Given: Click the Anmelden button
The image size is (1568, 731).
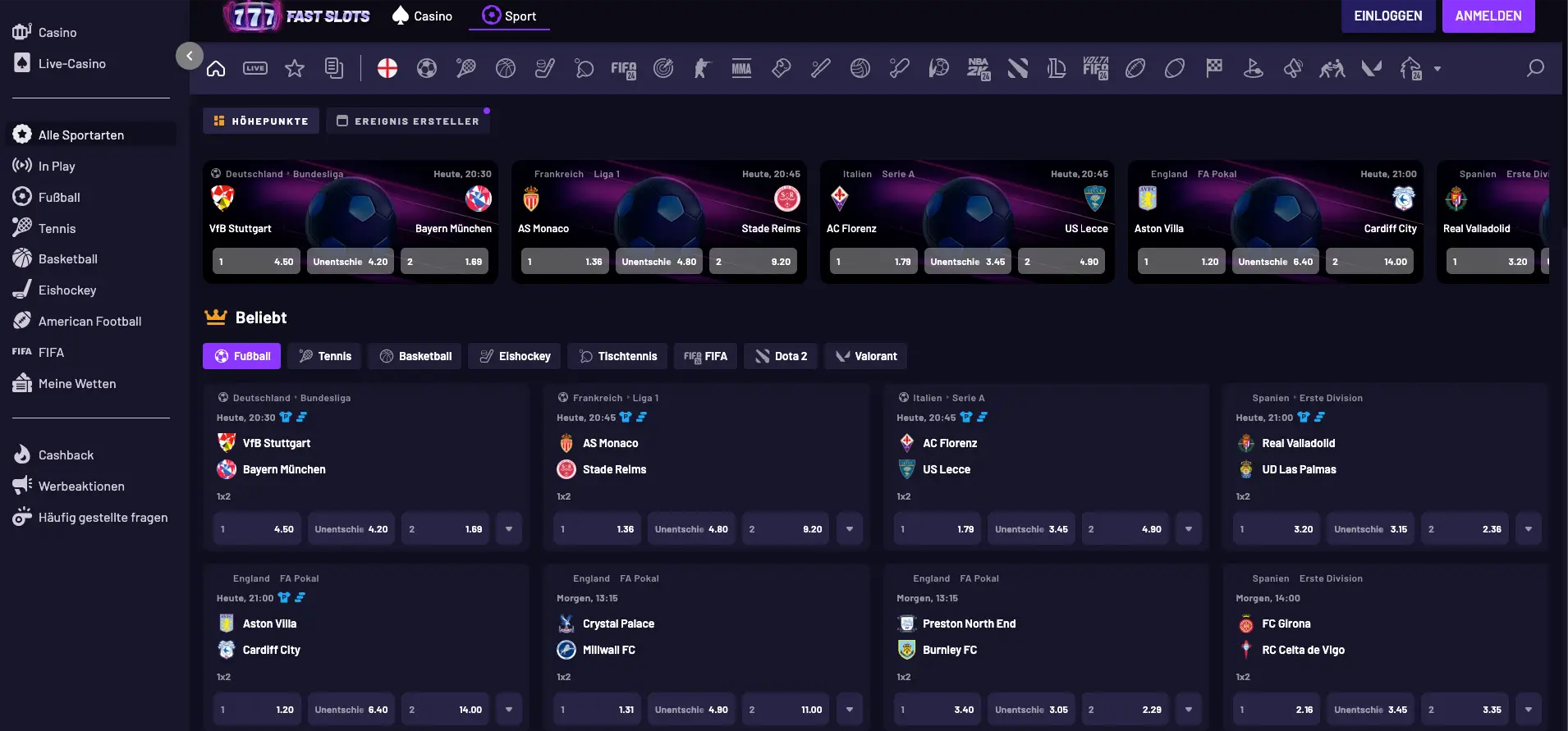Looking at the screenshot, I should pos(1488,16).
